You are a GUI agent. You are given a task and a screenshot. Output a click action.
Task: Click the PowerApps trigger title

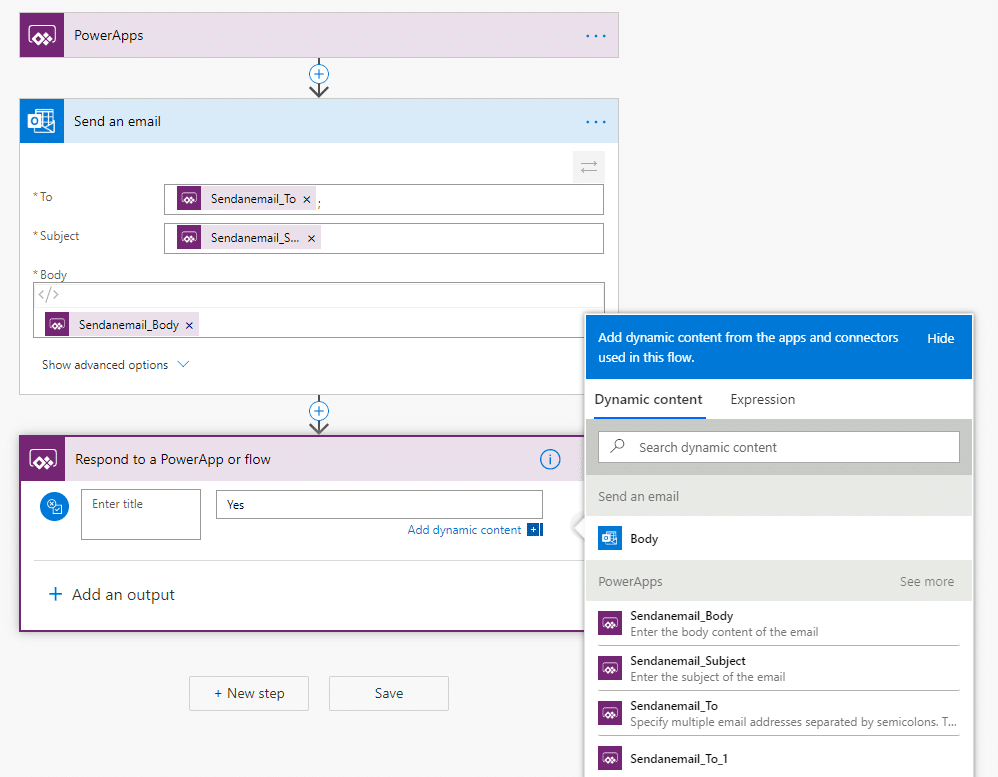pos(108,36)
